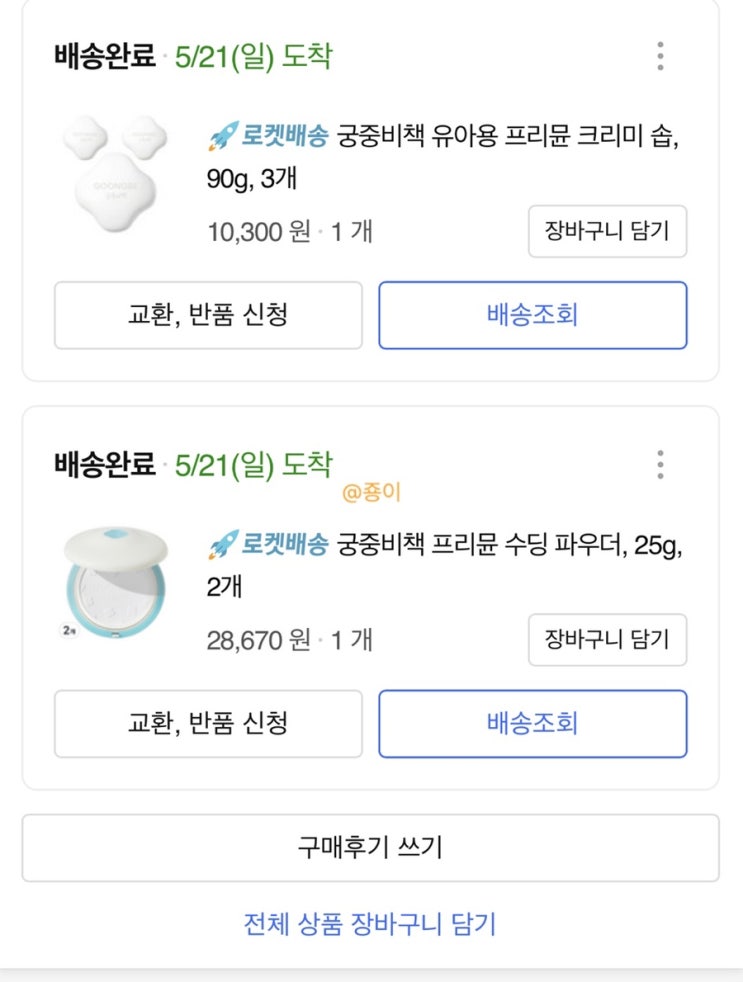Add the creamy soap to cart (장바구니 담기)
The width and height of the screenshot is (743, 982).
[607, 231]
